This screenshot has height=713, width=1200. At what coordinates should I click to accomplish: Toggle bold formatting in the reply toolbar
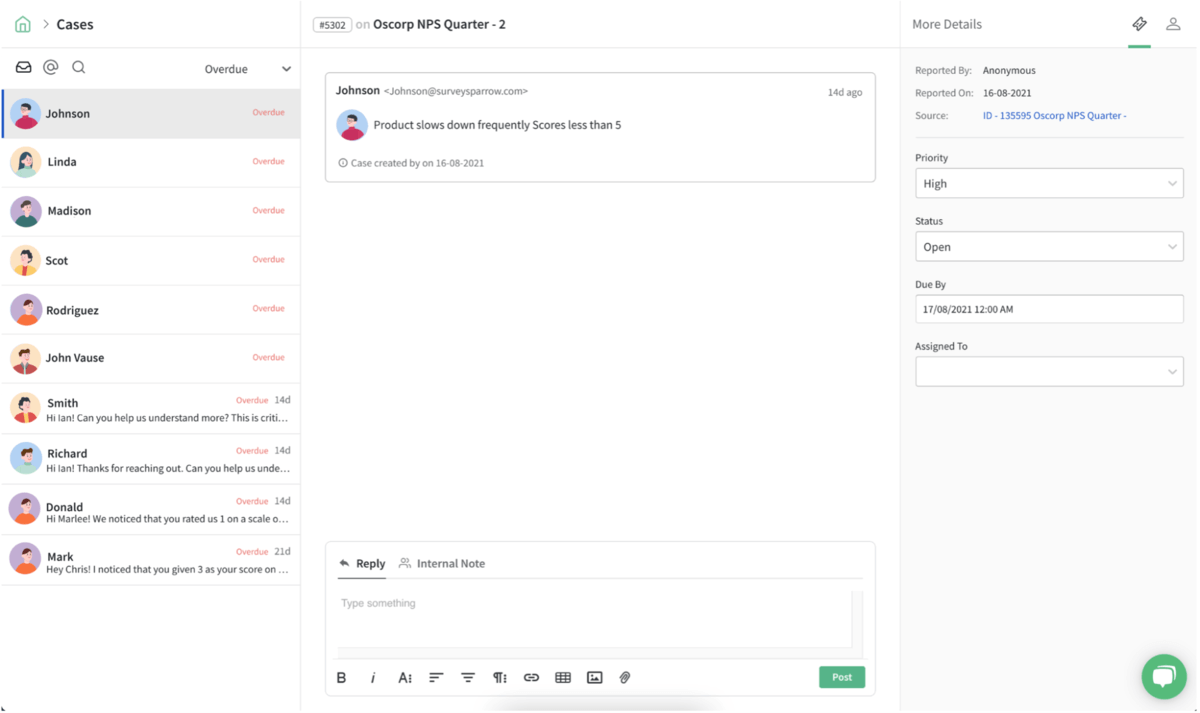pyautogui.click(x=341, y=677)
